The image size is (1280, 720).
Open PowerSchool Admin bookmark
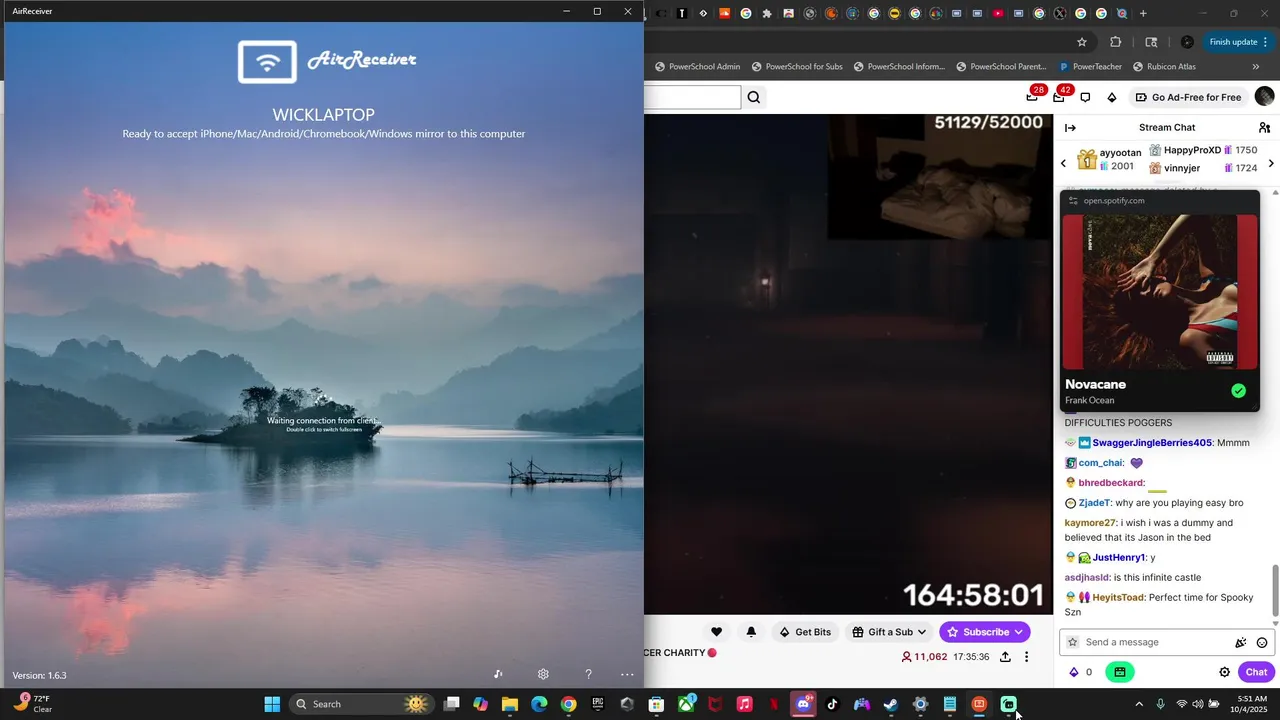click(697, 67)
